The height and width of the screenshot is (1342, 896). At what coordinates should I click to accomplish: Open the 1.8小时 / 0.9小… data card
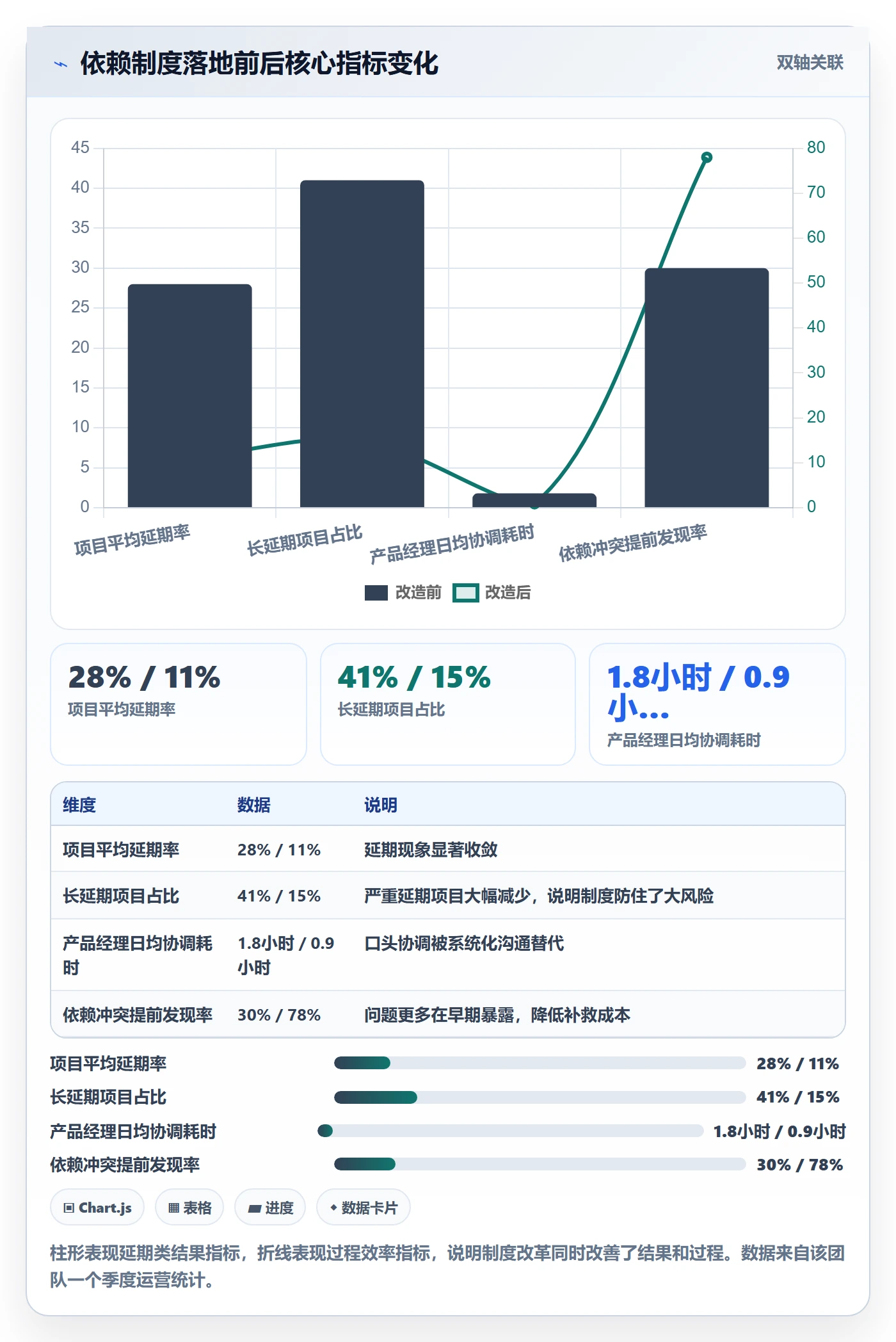[x=717, y=704]
